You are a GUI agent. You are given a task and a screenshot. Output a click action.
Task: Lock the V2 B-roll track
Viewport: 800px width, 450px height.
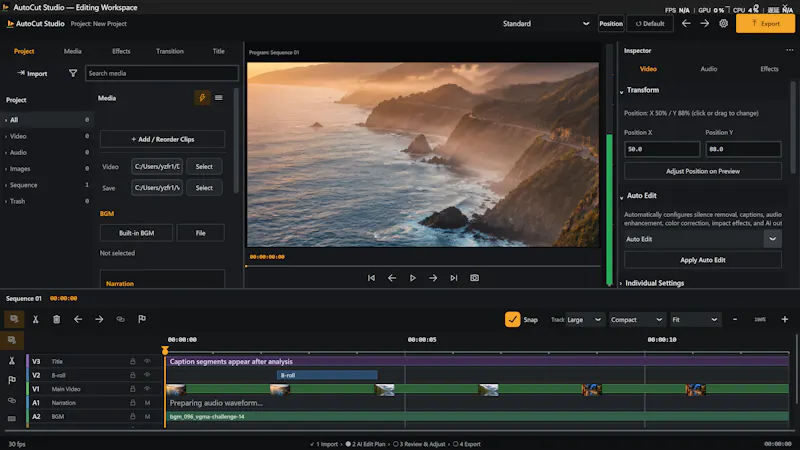[133, 375]
